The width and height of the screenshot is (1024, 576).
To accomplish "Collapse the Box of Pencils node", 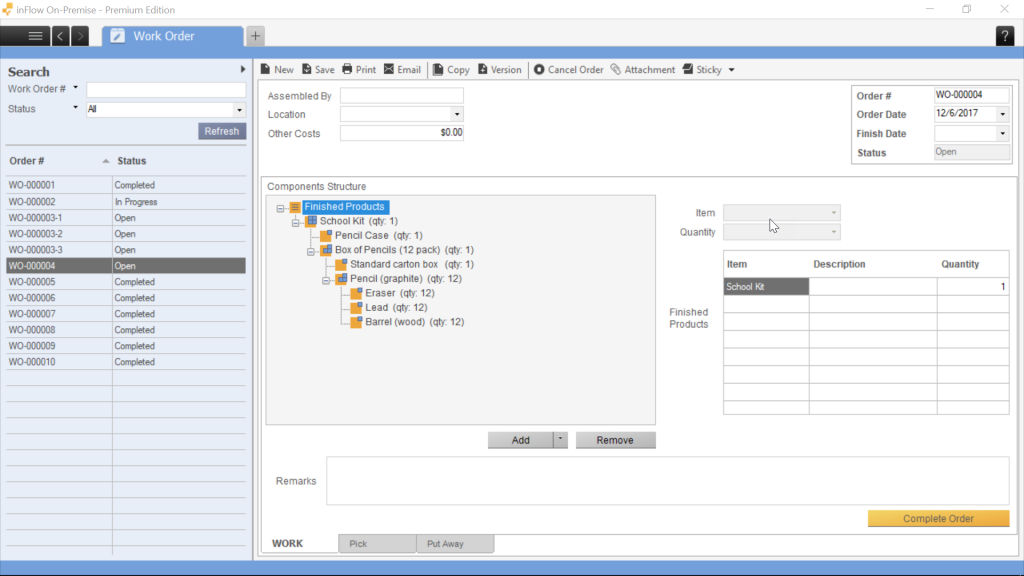I will coord(311,251).
